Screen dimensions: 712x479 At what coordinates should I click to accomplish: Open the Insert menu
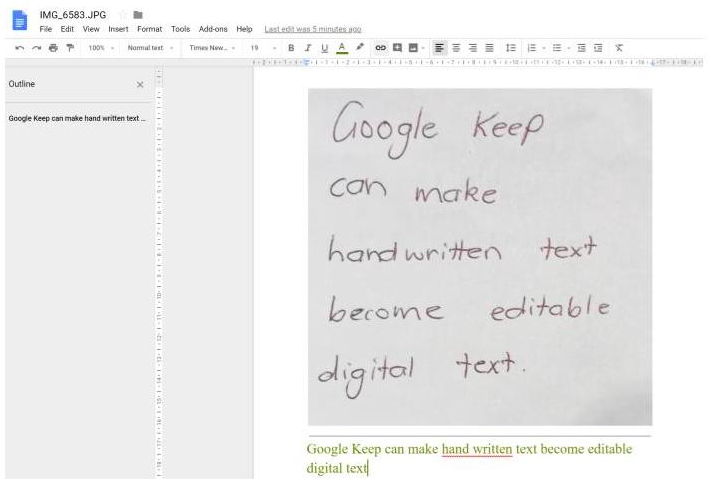pyautogui.click(x=118, y=29)
